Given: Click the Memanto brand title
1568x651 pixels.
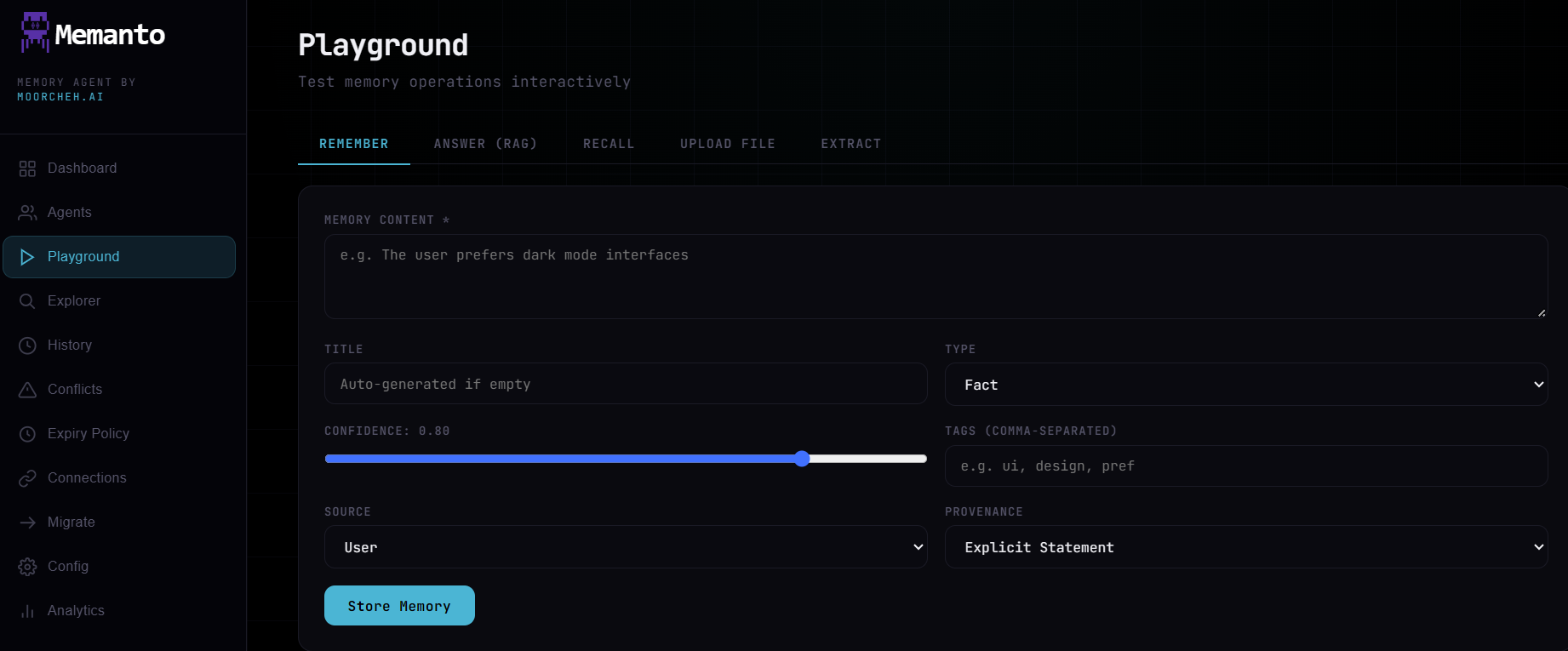Looking at the screenshot, I should click(110, 35).
